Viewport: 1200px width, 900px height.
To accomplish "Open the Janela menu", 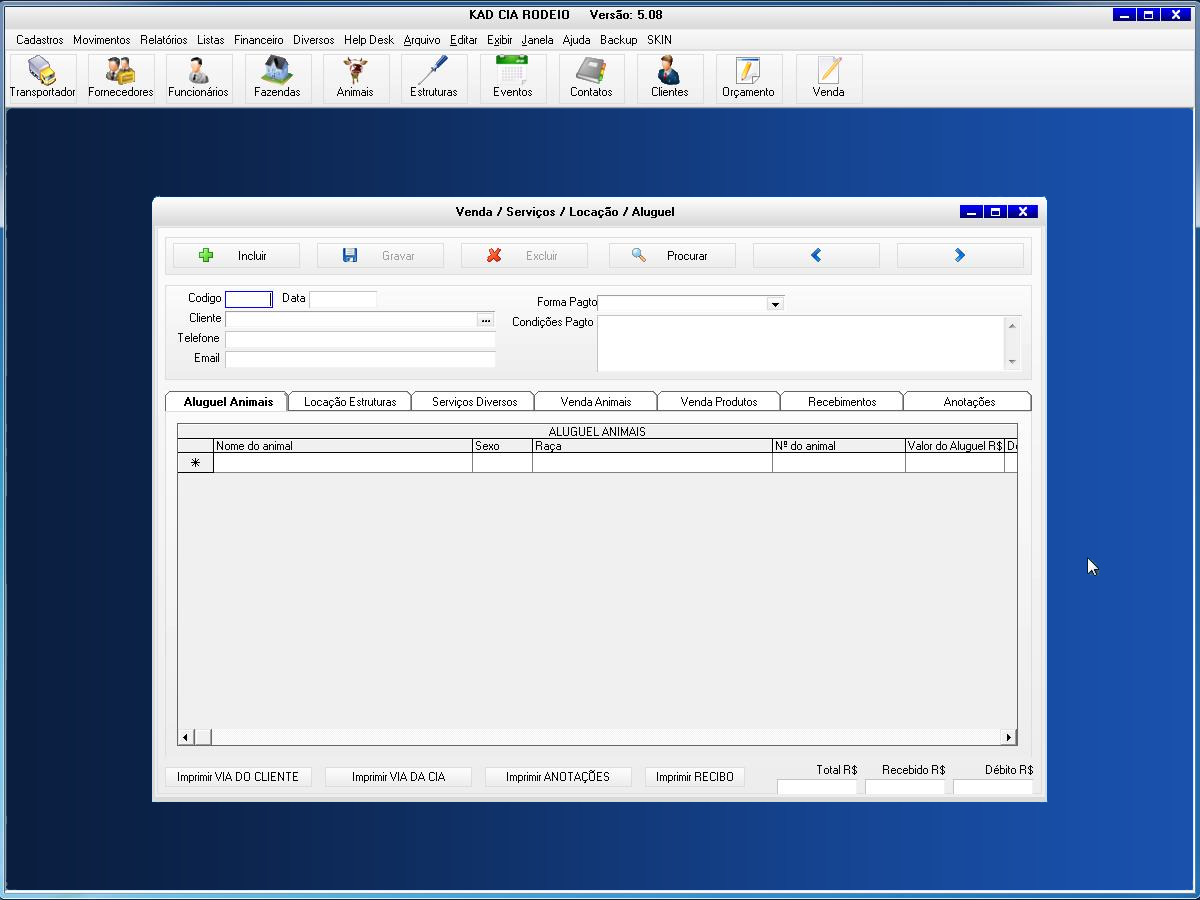I will (x=538, y=40).
